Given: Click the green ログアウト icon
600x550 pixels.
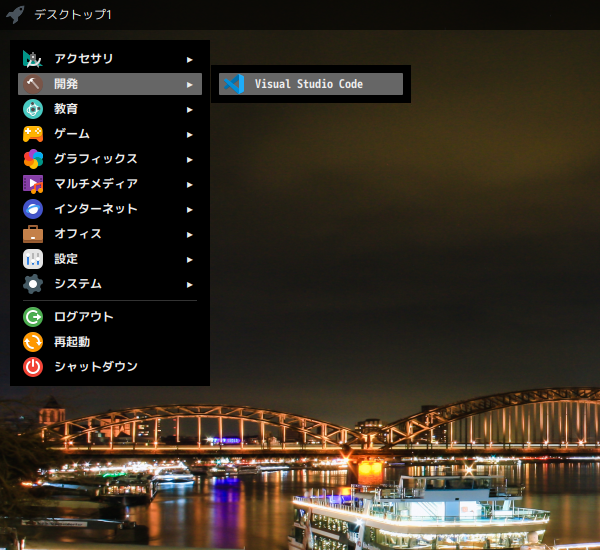Looking at the screenshot, I should (33, 317).
